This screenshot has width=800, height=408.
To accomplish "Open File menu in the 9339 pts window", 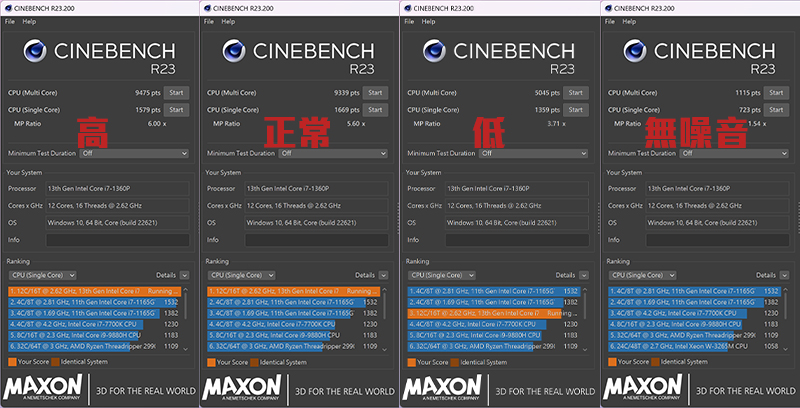I will coord(209,21).
